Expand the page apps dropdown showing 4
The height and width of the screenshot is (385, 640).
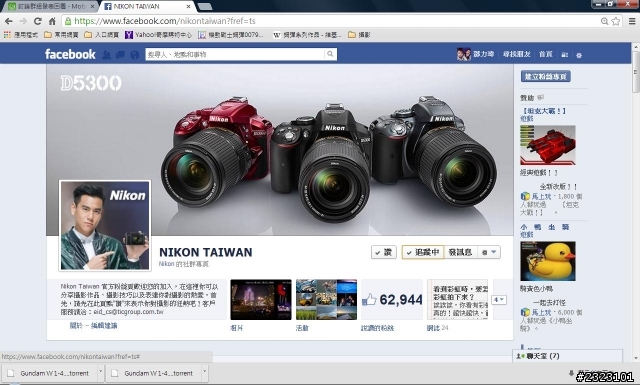pos(499,300)
